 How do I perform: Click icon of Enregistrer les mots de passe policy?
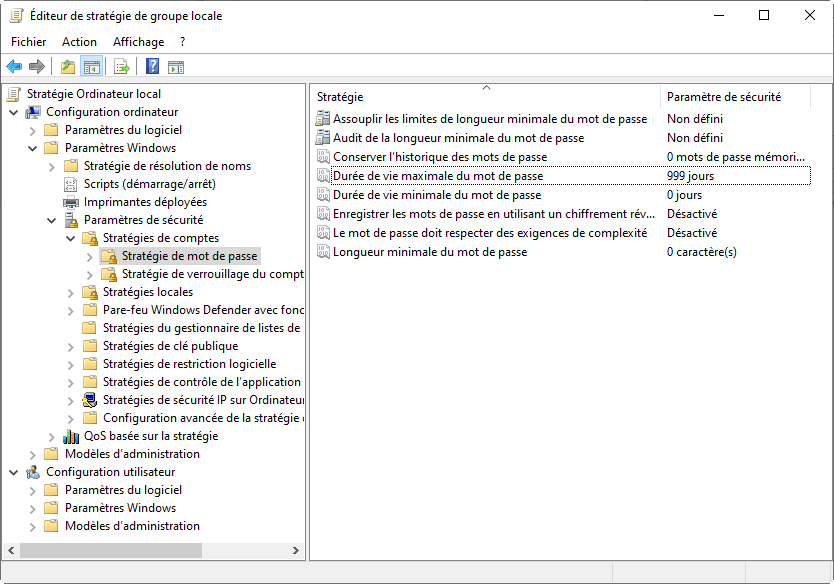pyautogui.click(x=323, y=214)
